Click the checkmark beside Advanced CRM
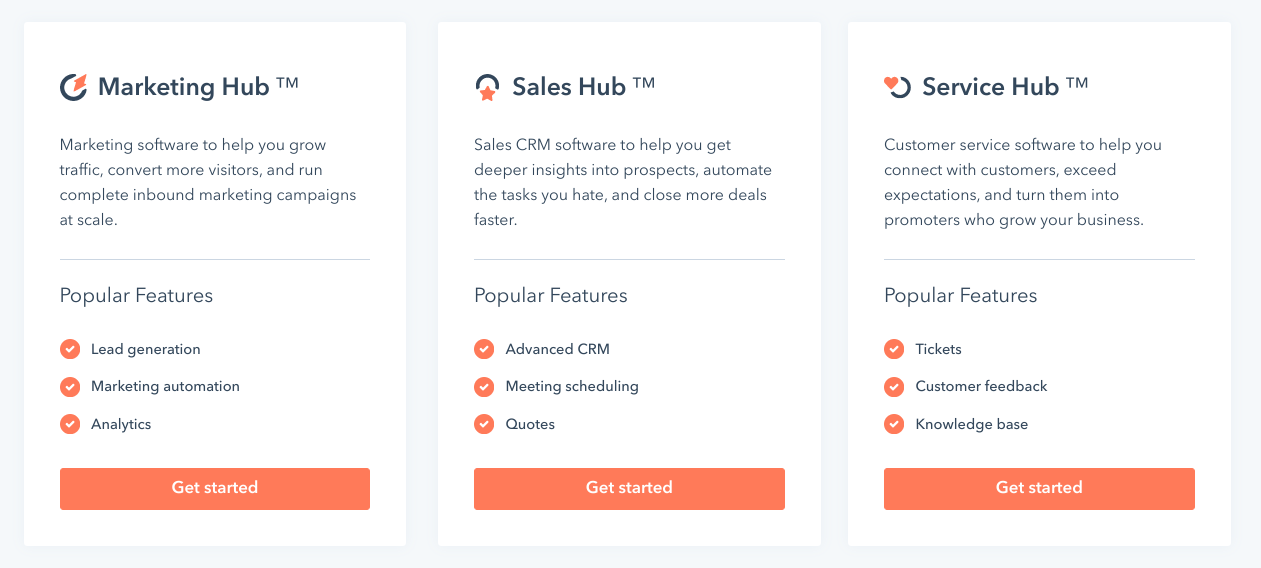 pyautogui.click(x=484, y=349)
